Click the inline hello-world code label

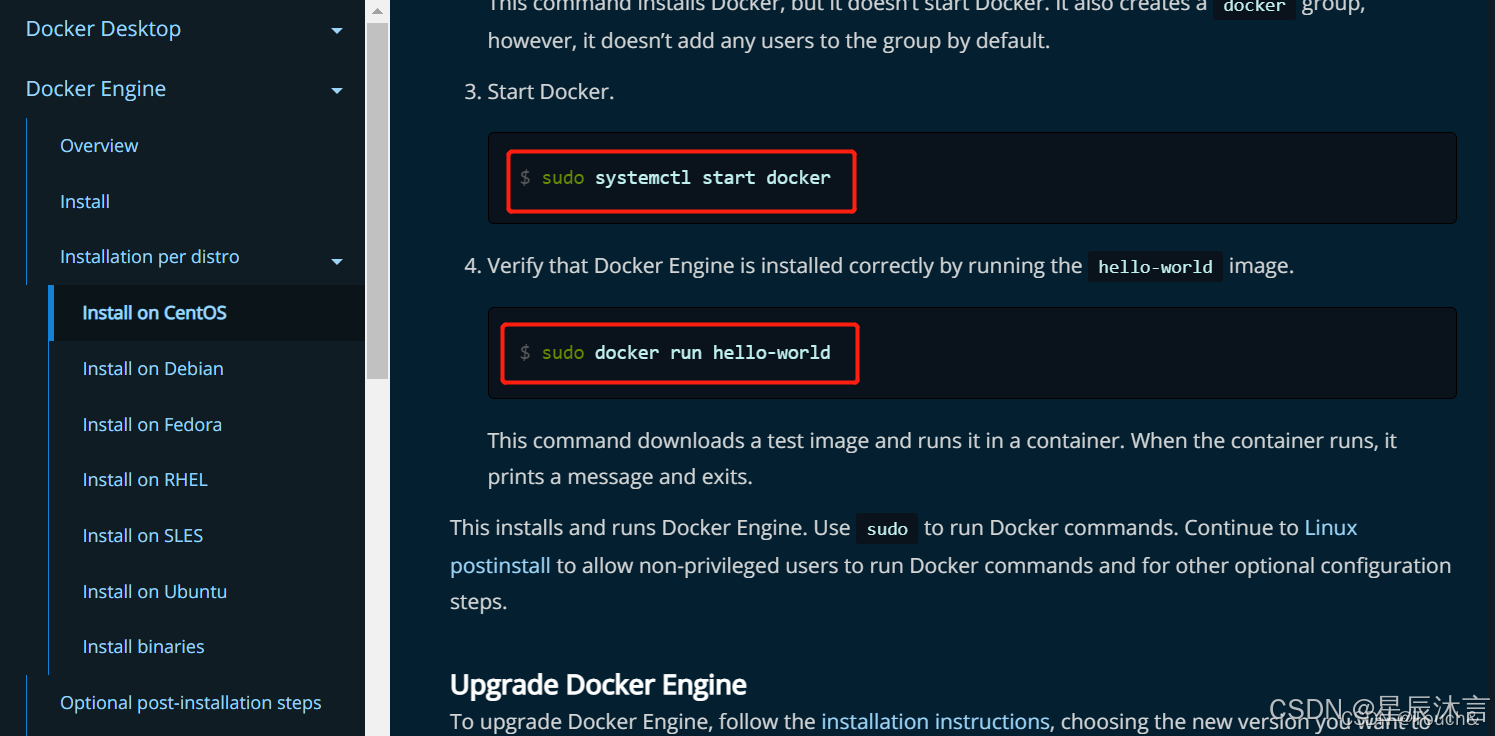tap(1155, 267)
